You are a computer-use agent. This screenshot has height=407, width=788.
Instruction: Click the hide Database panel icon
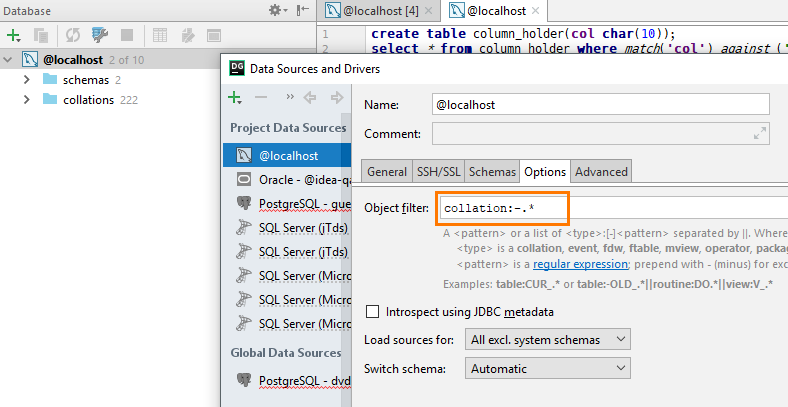pos(303,10)
